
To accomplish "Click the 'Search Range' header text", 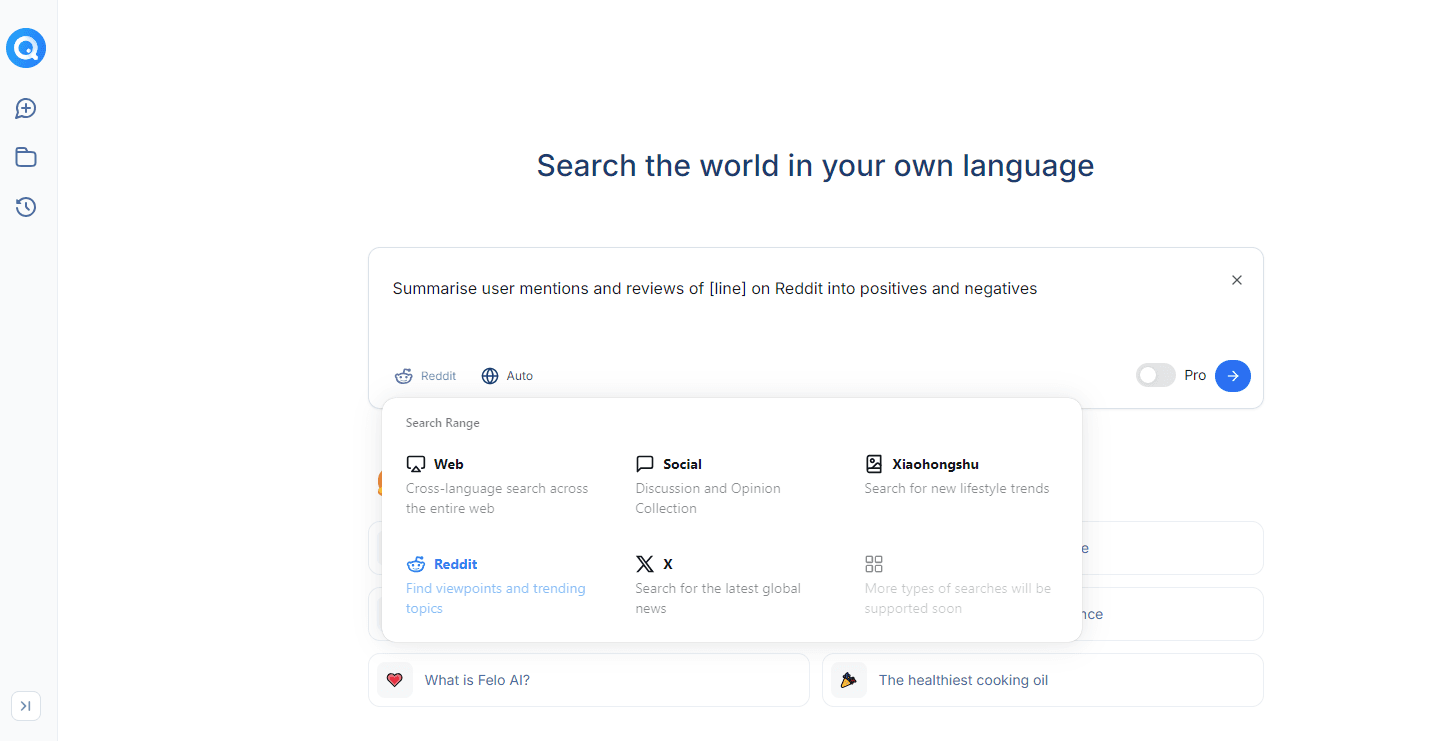I will 443,423.
